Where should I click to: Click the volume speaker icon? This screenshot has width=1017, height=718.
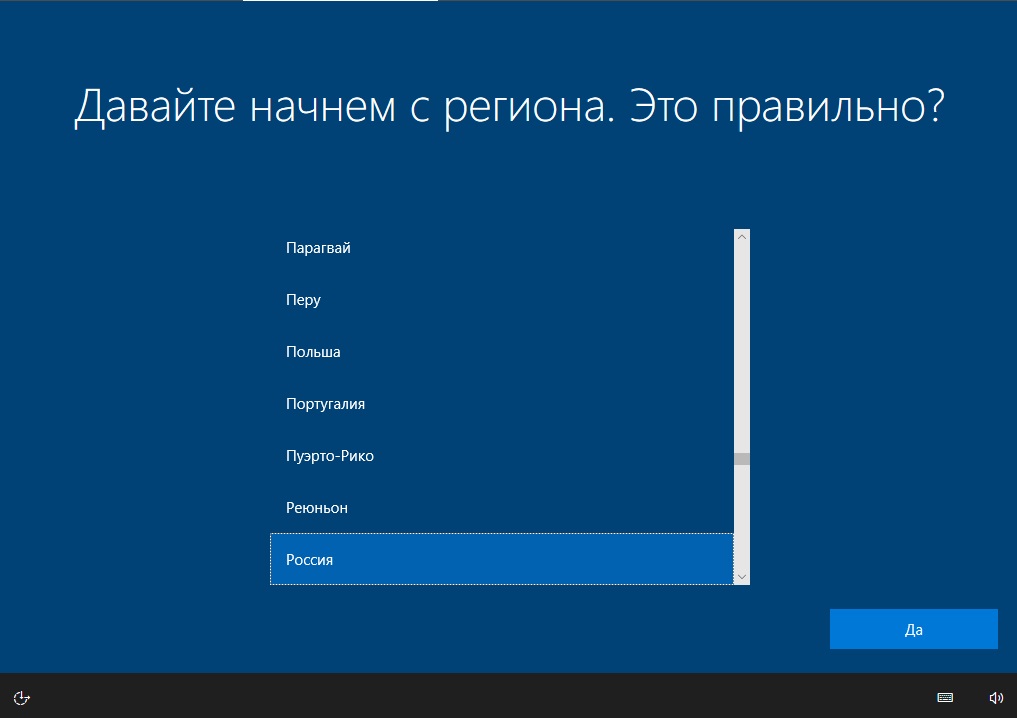995,697
